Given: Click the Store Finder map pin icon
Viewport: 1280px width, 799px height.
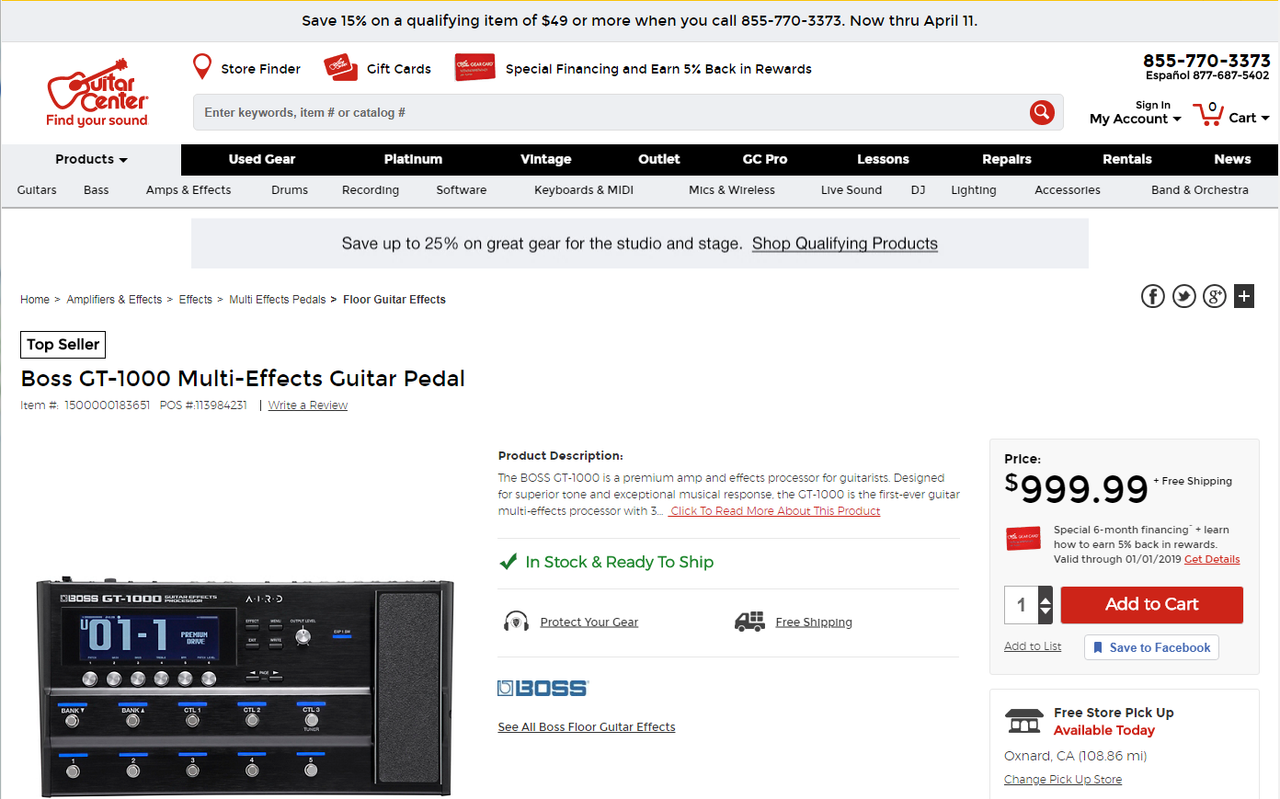Looking at the screenshot, I should point(202,67).
